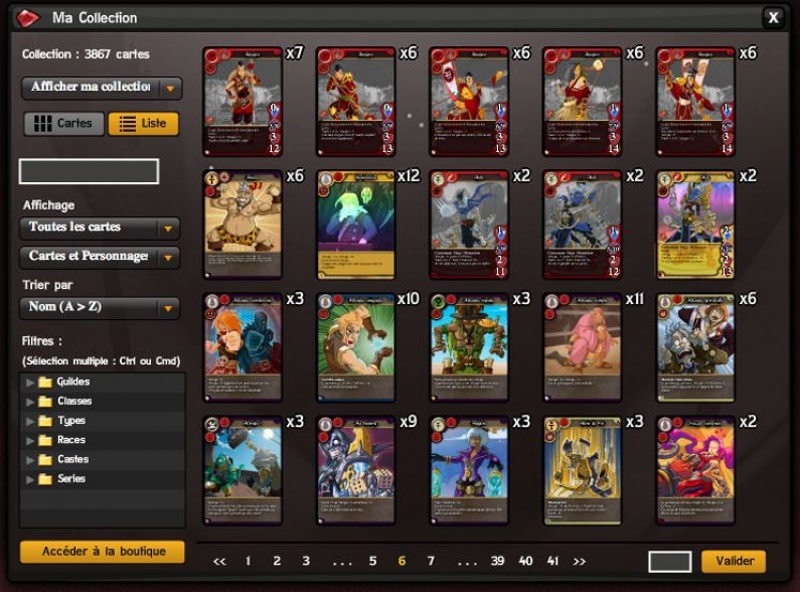The image size is (800, 592).
Task: Open the Toutes les cartes dropdown
Action: pyautogui.click(x=99, y=228)
